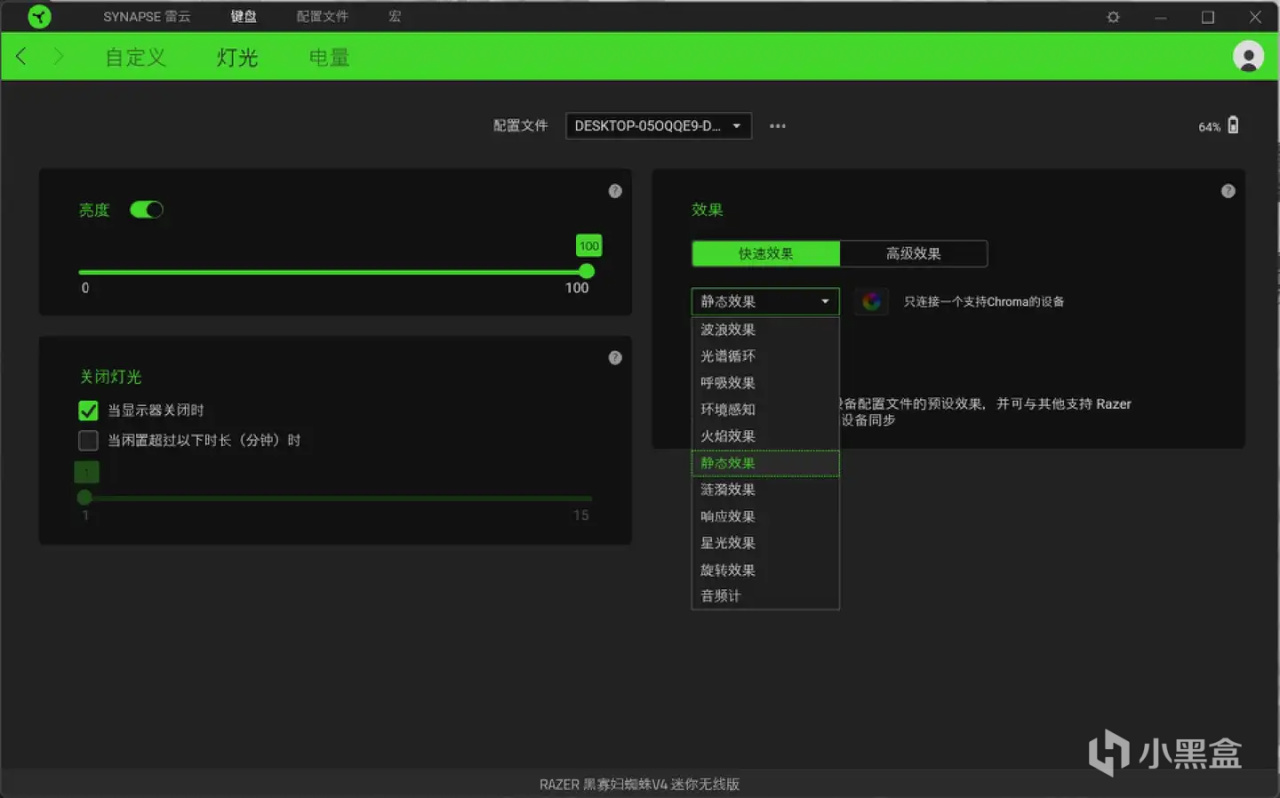Select 涟漪效果 from the effect list
The image size is (1280, 798).
pos(765,490)
